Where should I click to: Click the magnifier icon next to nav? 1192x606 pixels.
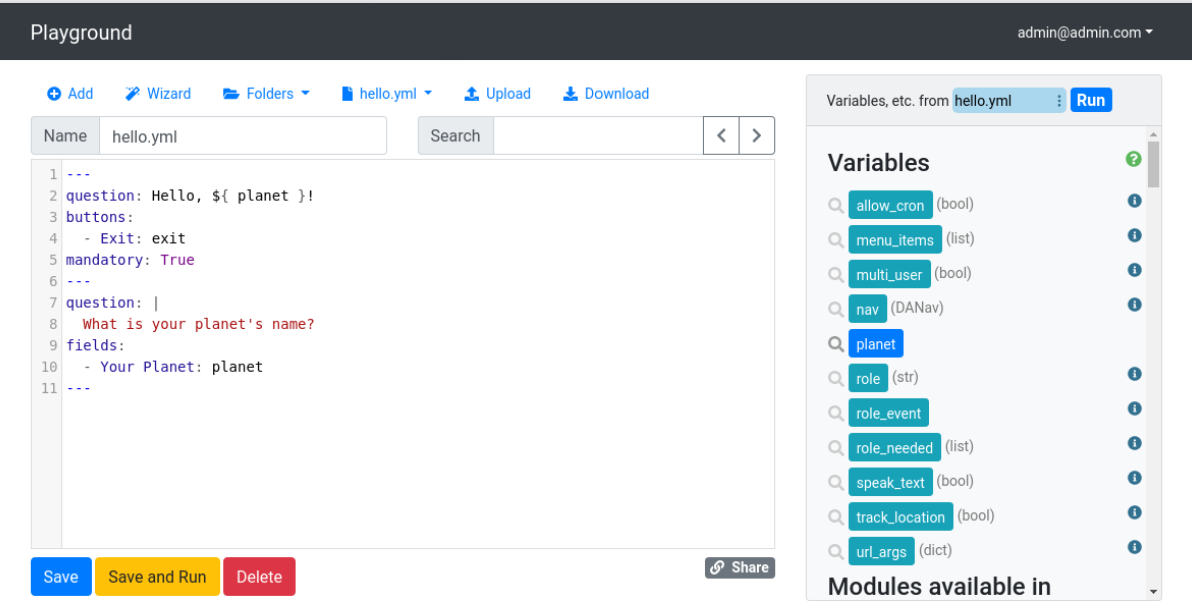836,309
